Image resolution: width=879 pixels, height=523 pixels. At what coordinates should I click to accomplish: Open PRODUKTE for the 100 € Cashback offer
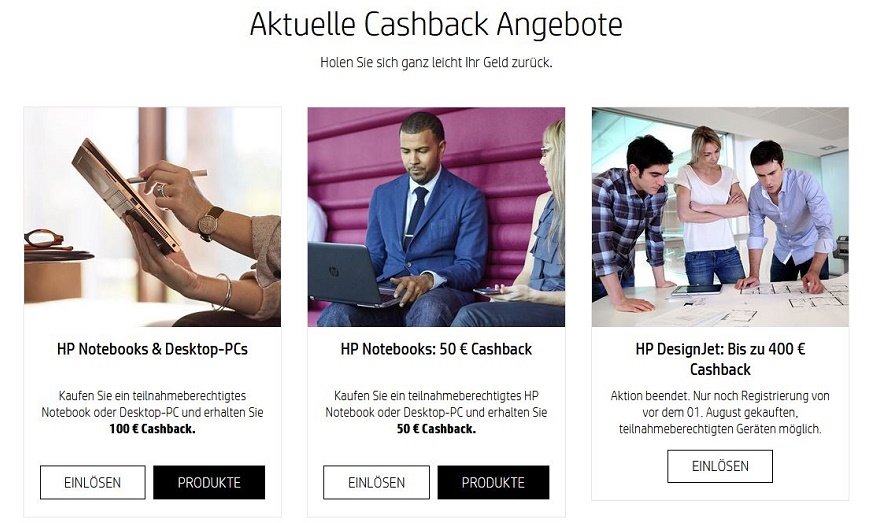tap(209, 482)
